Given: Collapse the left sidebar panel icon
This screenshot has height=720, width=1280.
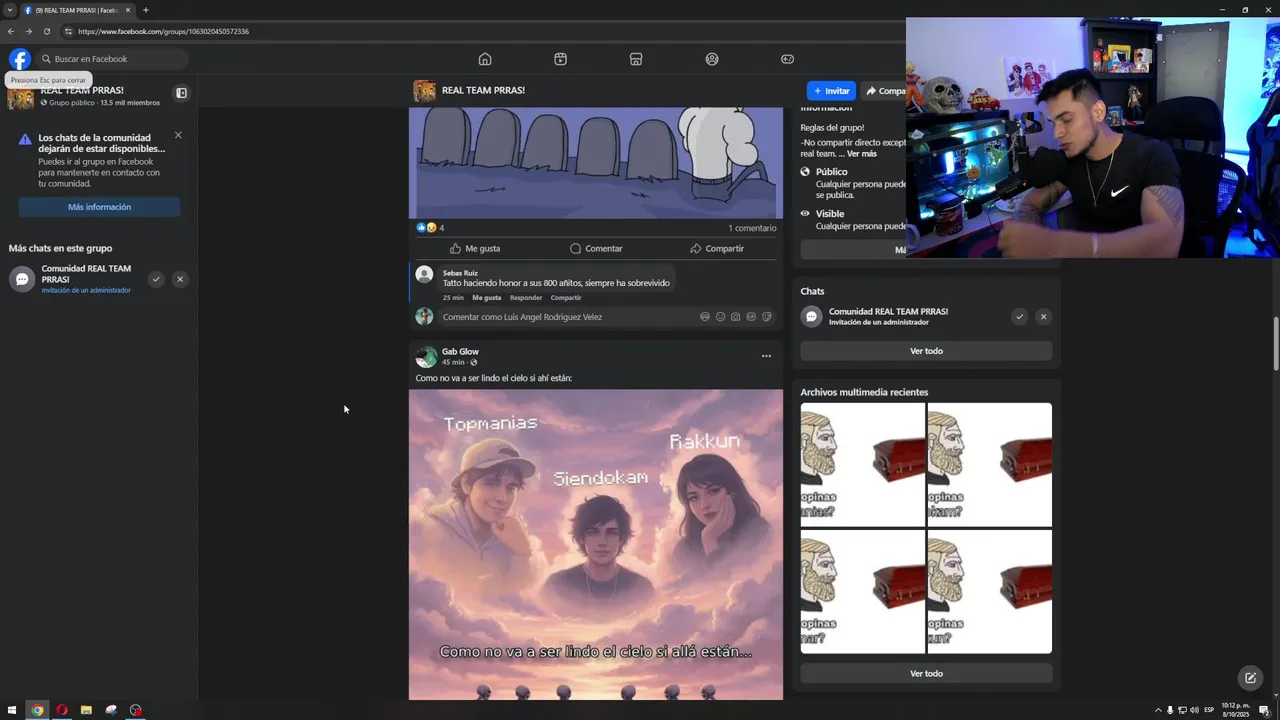Looking at the screenshot, I should (x=181, y=93).
